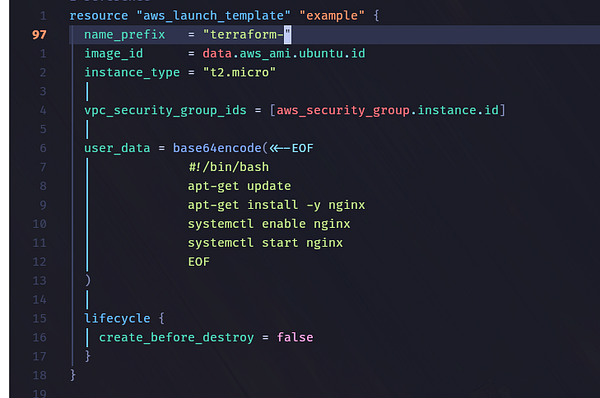Click the opening heredoc <<-EOF marker
This screenshot has width=600, height=398.
click(x=291, y=148)
